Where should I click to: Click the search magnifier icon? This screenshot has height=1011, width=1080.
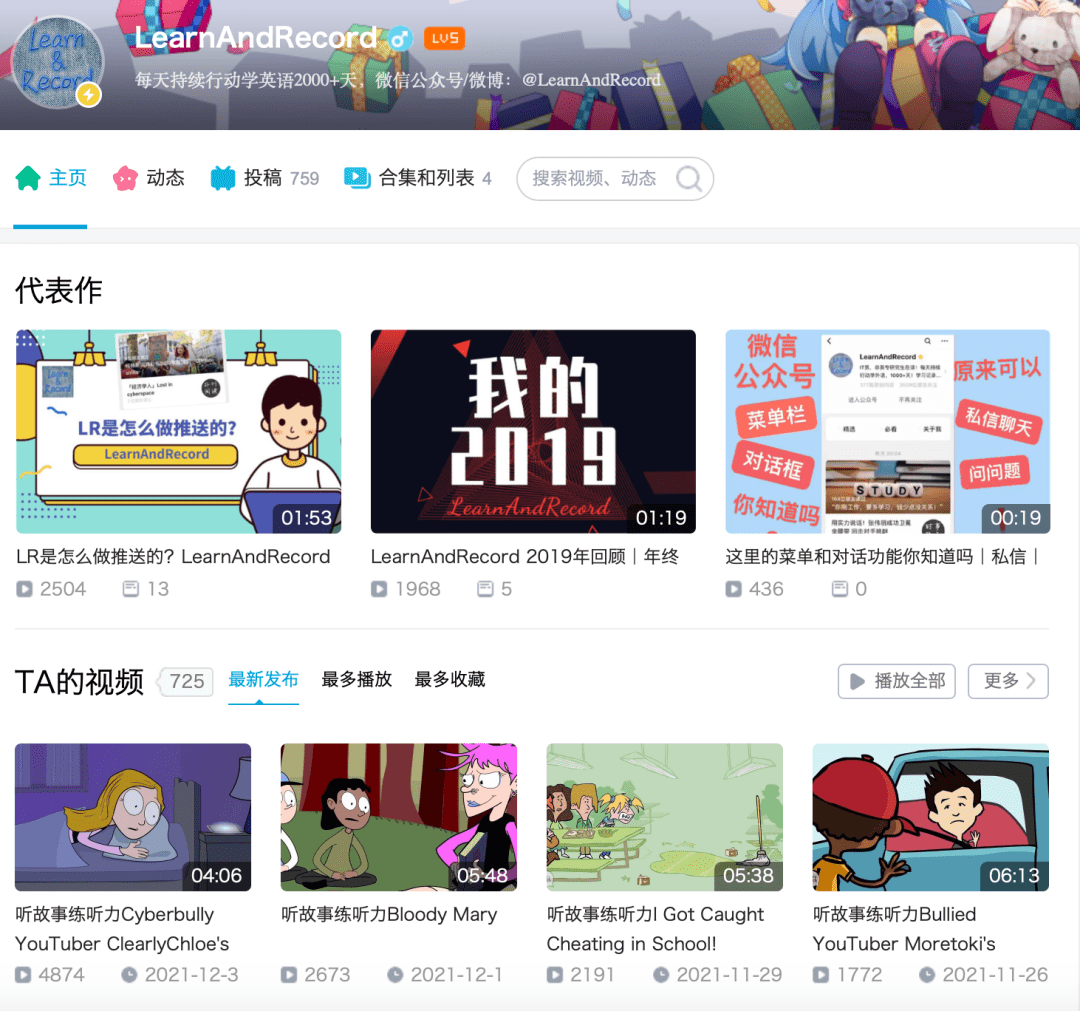[x=689, y=179]
